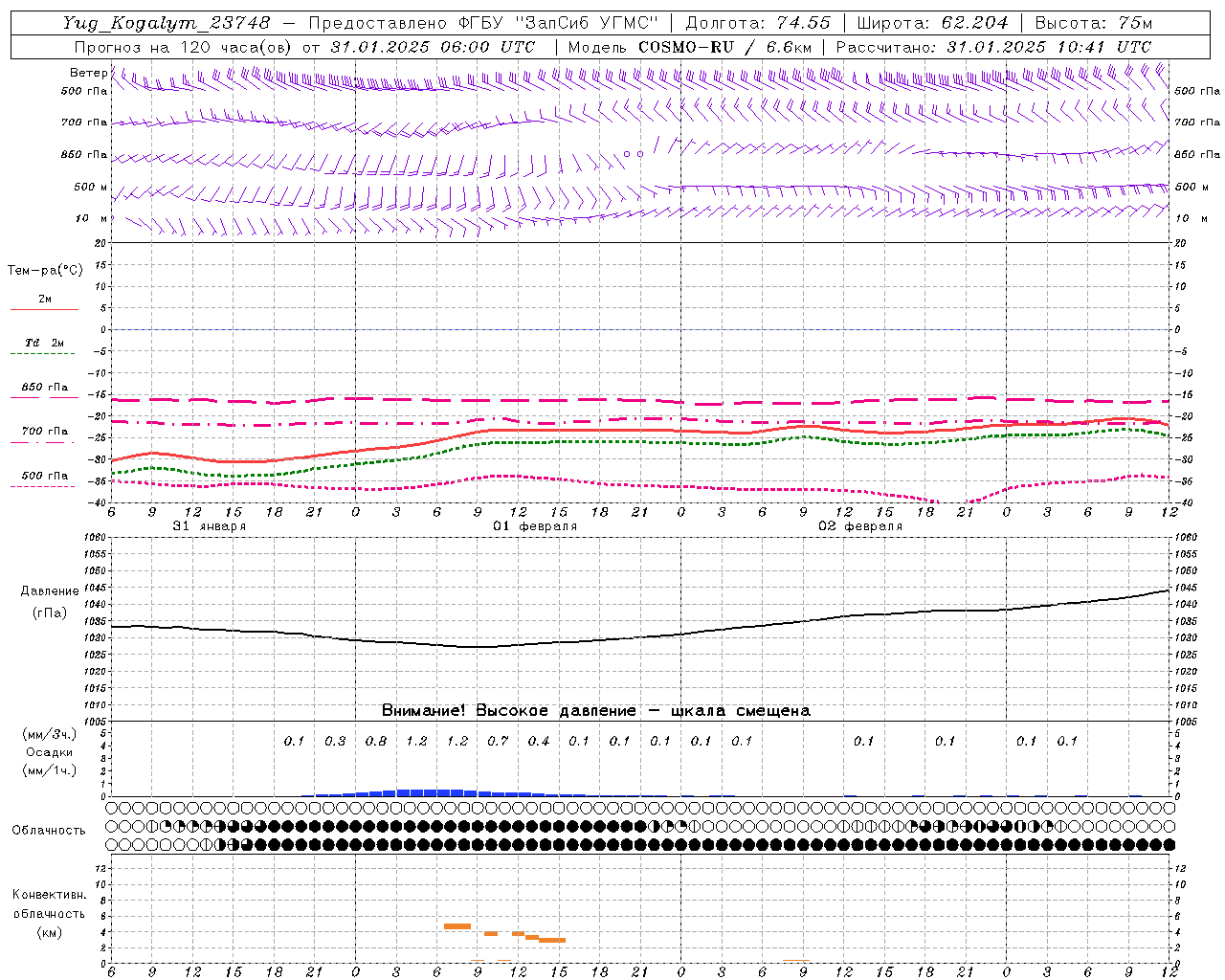Click the longest orange convective cloud bar
The height and width of the screenshot is (980, 1225).
457,926
